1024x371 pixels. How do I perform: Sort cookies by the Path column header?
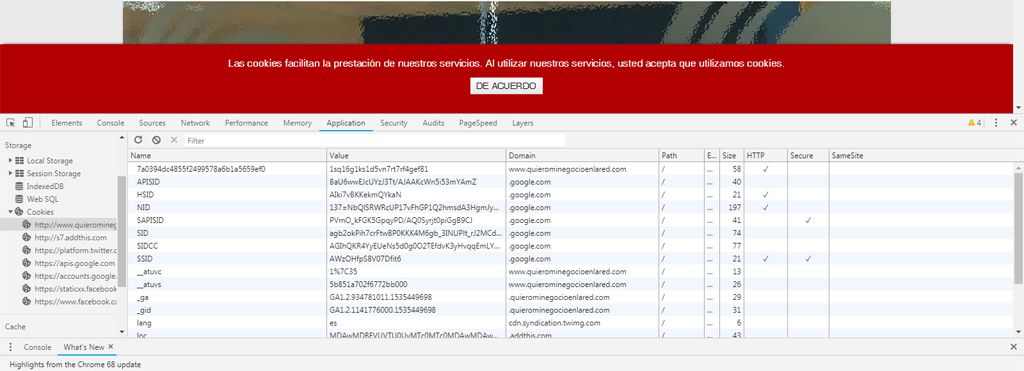coord(681,155)
